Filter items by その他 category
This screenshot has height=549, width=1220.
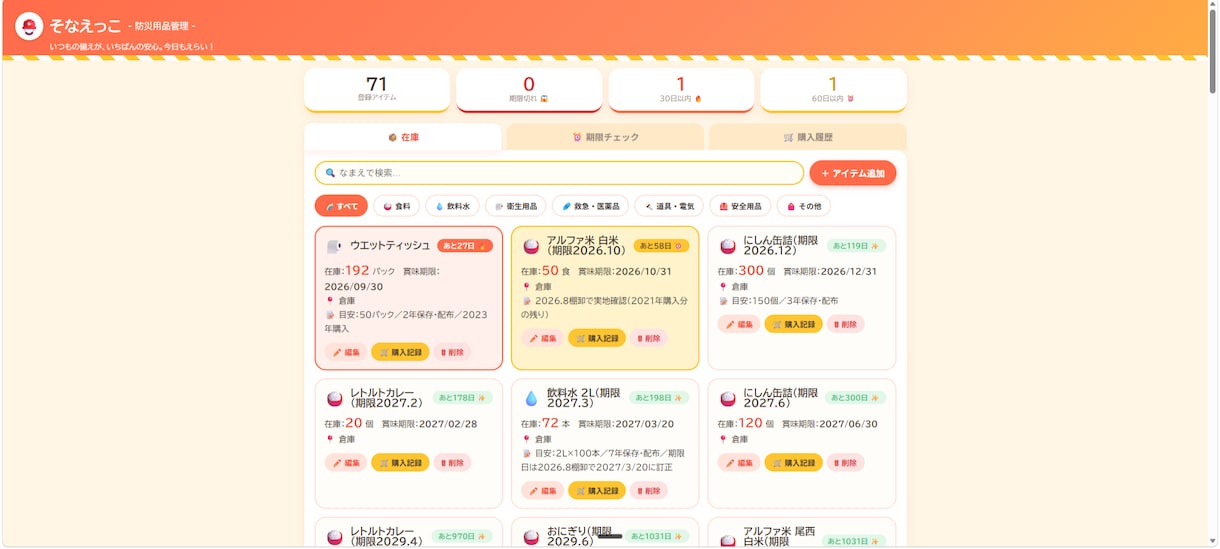(804, 206)
